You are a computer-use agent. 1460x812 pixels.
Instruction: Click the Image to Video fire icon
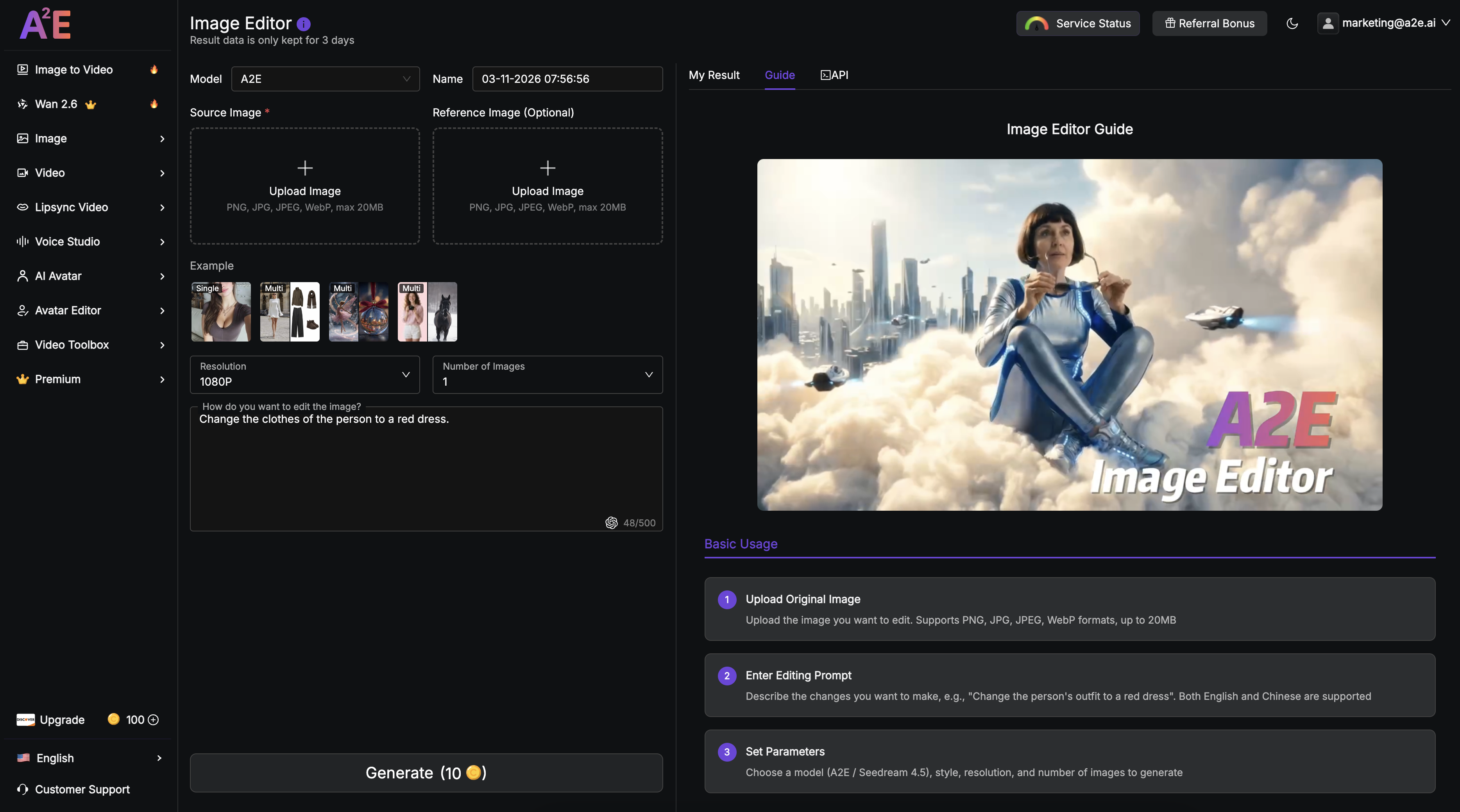tap(154, 70)
